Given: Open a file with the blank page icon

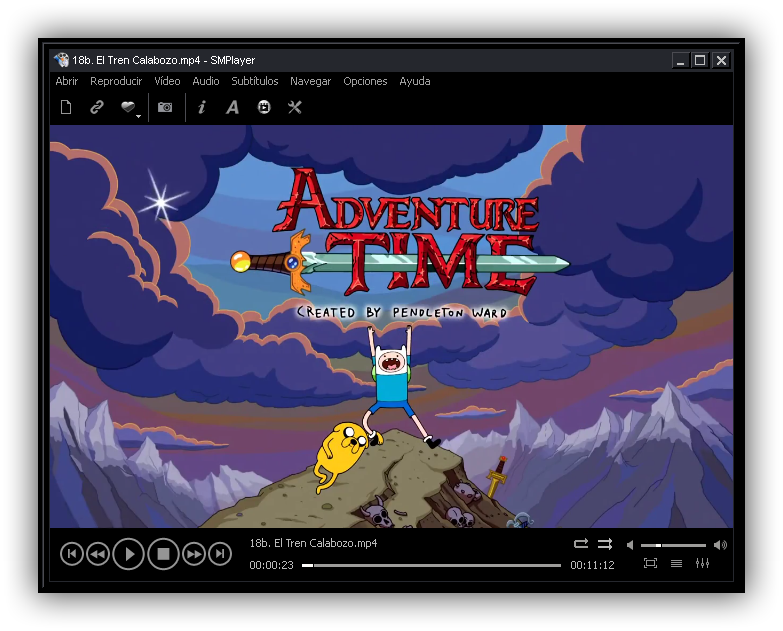Looking at the screenshot, I should 66,107.
